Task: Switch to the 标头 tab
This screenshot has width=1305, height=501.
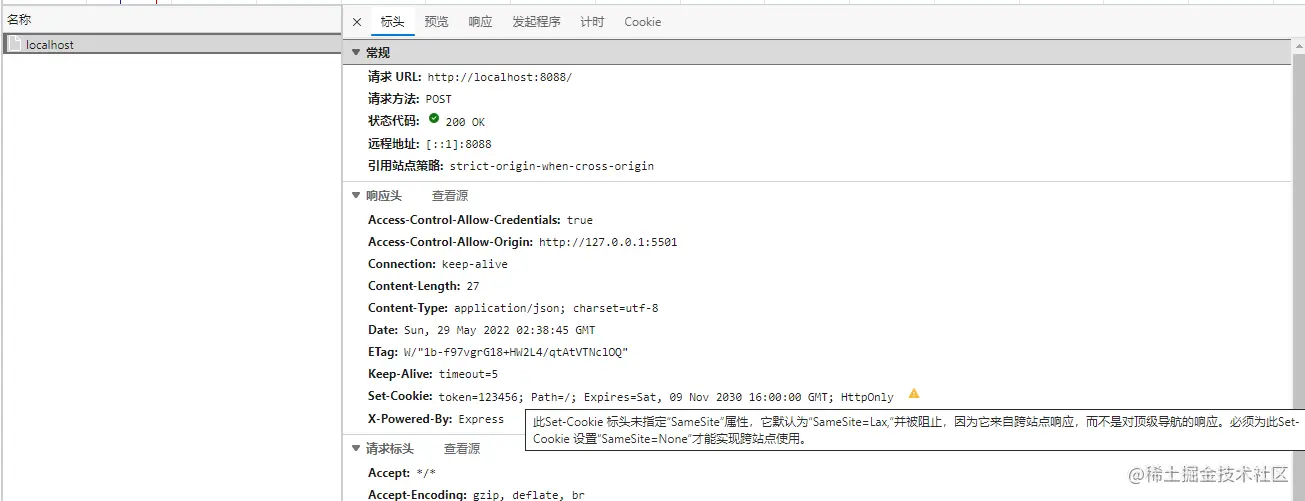Action: (392, 22)
